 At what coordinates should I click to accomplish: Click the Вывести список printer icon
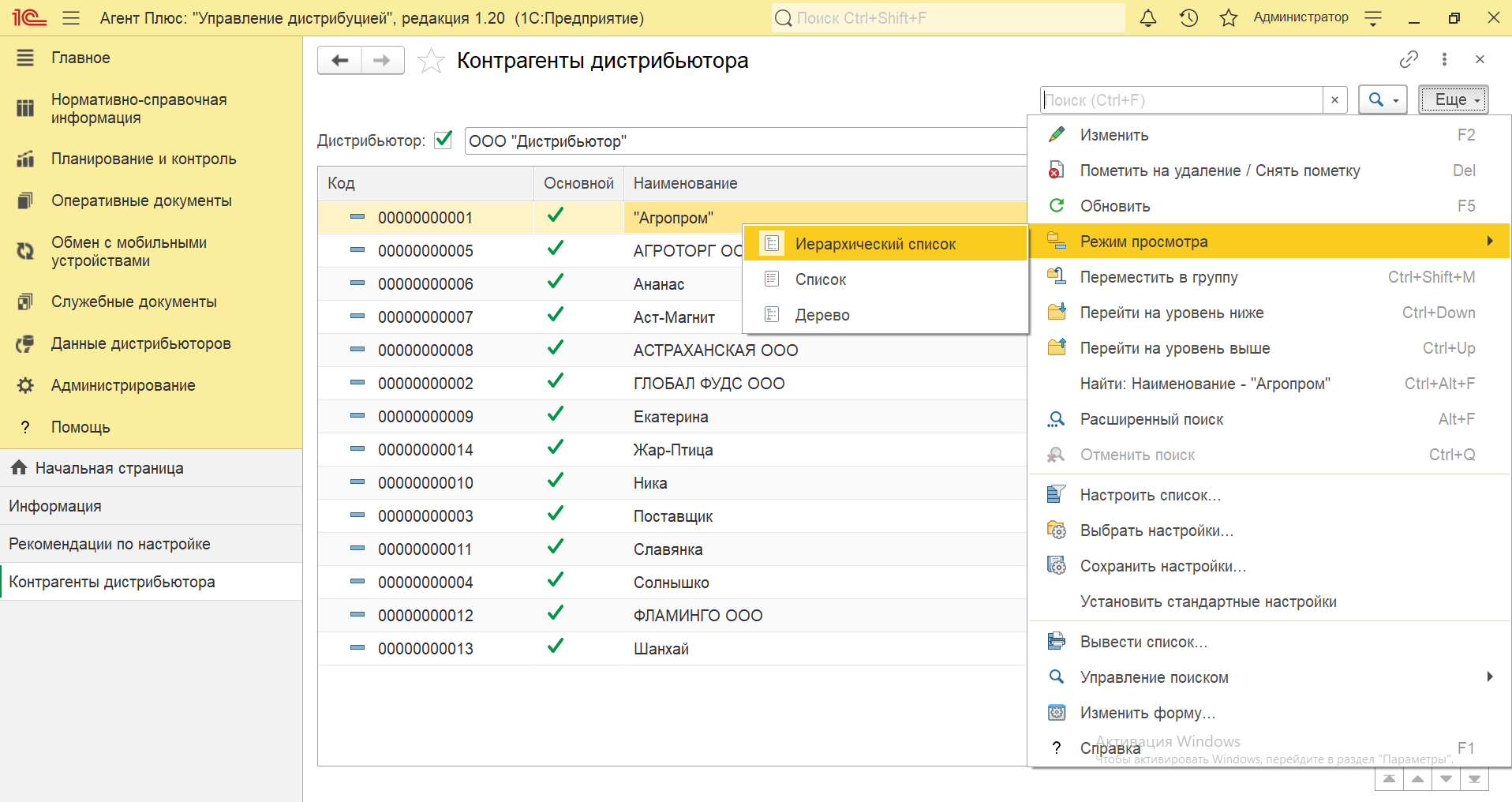click(x=1056, y=642)
